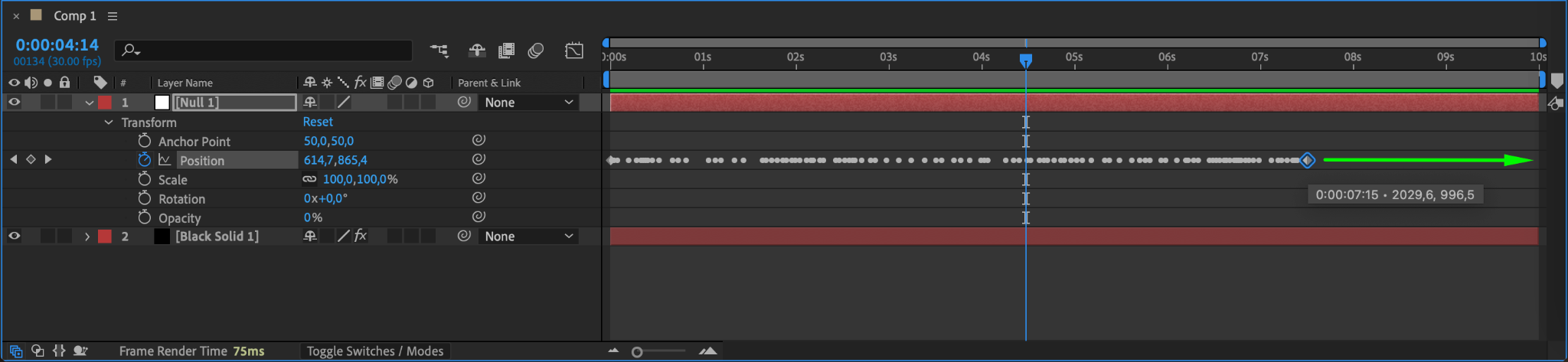Click the Opacity value 0%

point(313,217)
